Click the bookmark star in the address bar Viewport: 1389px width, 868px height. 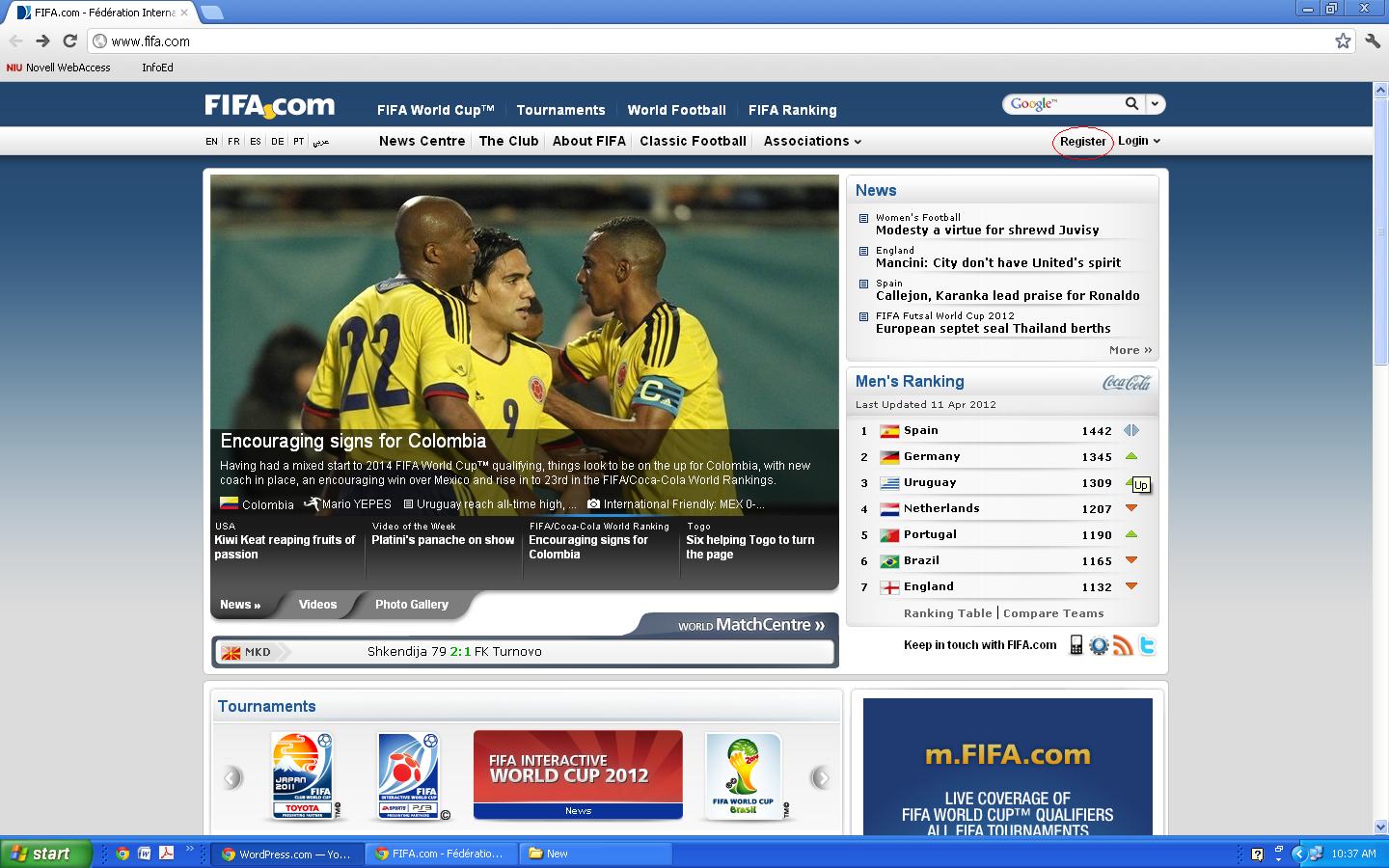point(1343,41)
